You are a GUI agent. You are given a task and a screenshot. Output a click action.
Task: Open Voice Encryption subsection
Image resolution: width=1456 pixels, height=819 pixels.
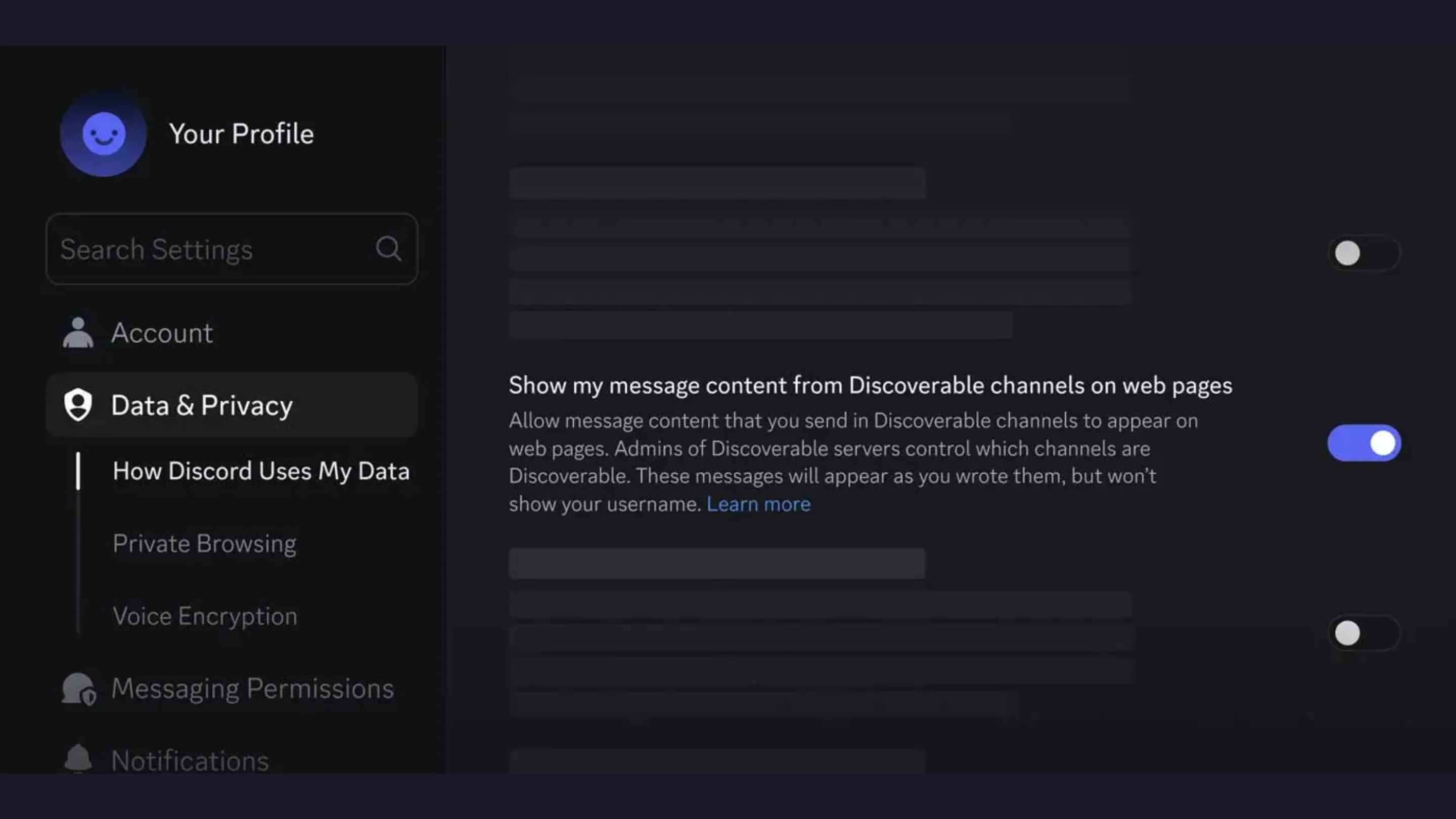pos(205,616)
